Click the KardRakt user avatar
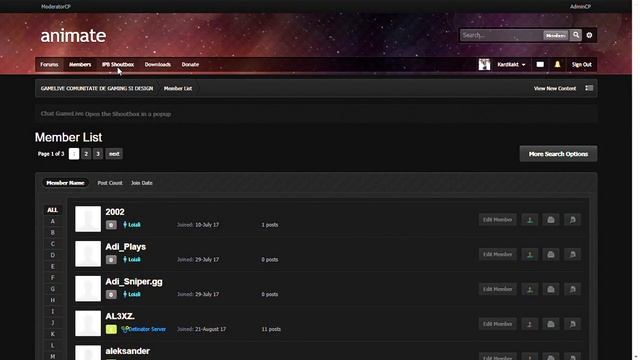This screenshot has width=640, height=360. (484, 64)
